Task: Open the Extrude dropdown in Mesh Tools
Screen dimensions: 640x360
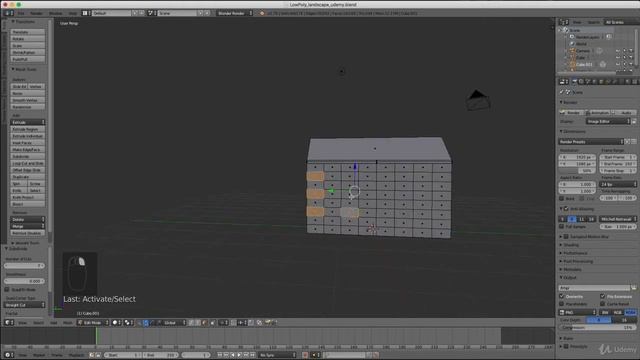Action: [x=27, y=122]
